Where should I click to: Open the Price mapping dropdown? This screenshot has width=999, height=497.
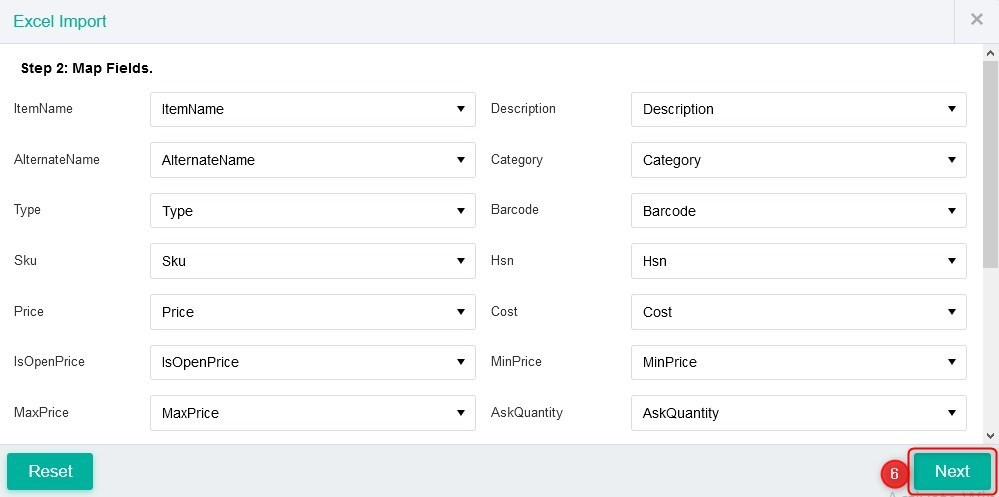pos(312,312)
